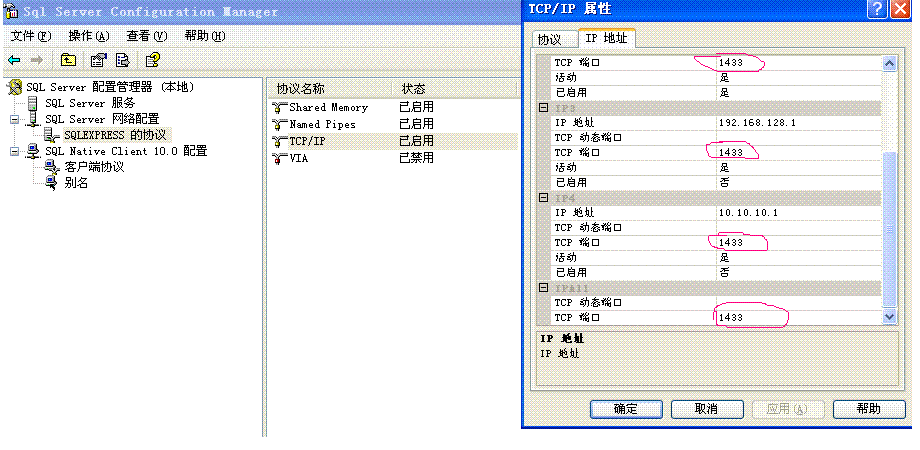Click the 客户端协议 node icon

[x=52, y=167]
